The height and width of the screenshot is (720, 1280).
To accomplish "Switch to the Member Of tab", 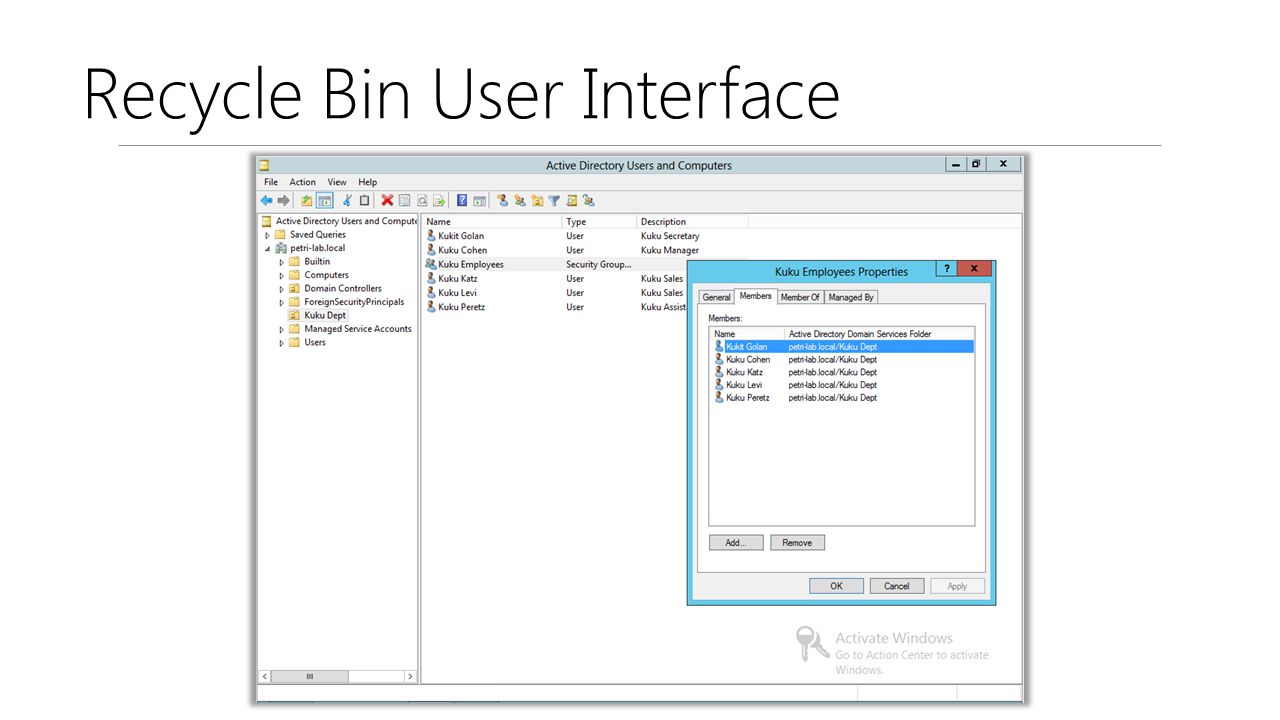I will click(800, 297).
